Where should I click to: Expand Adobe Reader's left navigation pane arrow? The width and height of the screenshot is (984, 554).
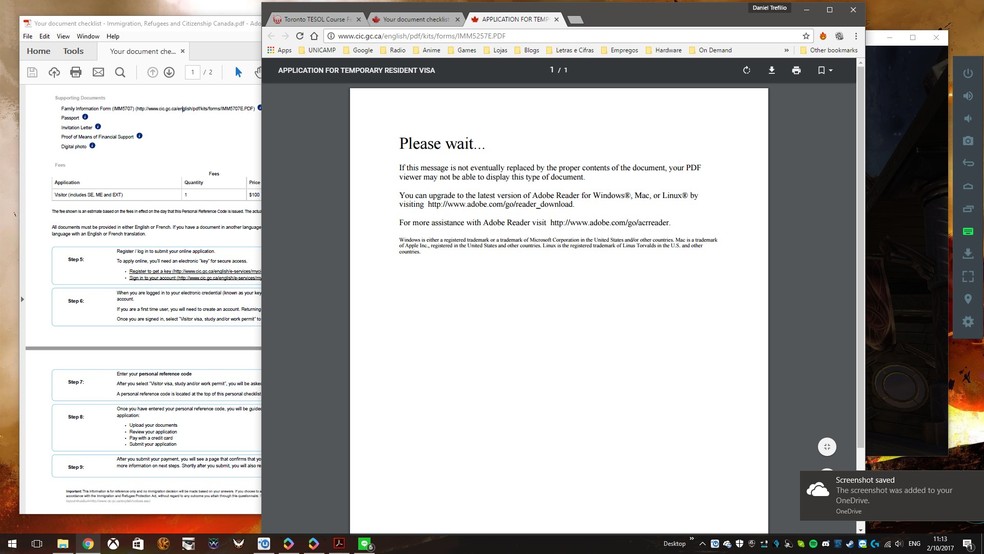click(23, 299)
